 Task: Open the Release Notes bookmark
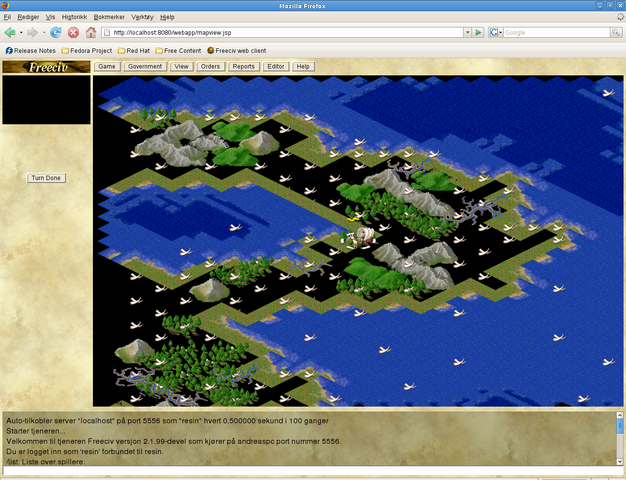click(x=30, y=51)
